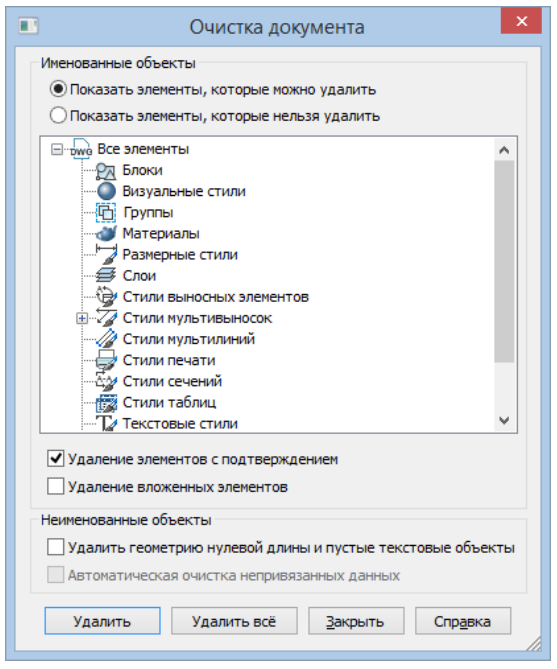Enable Удаление вложенных элементов checkbox
Screen dimensions: 557x669
point(56,486)
